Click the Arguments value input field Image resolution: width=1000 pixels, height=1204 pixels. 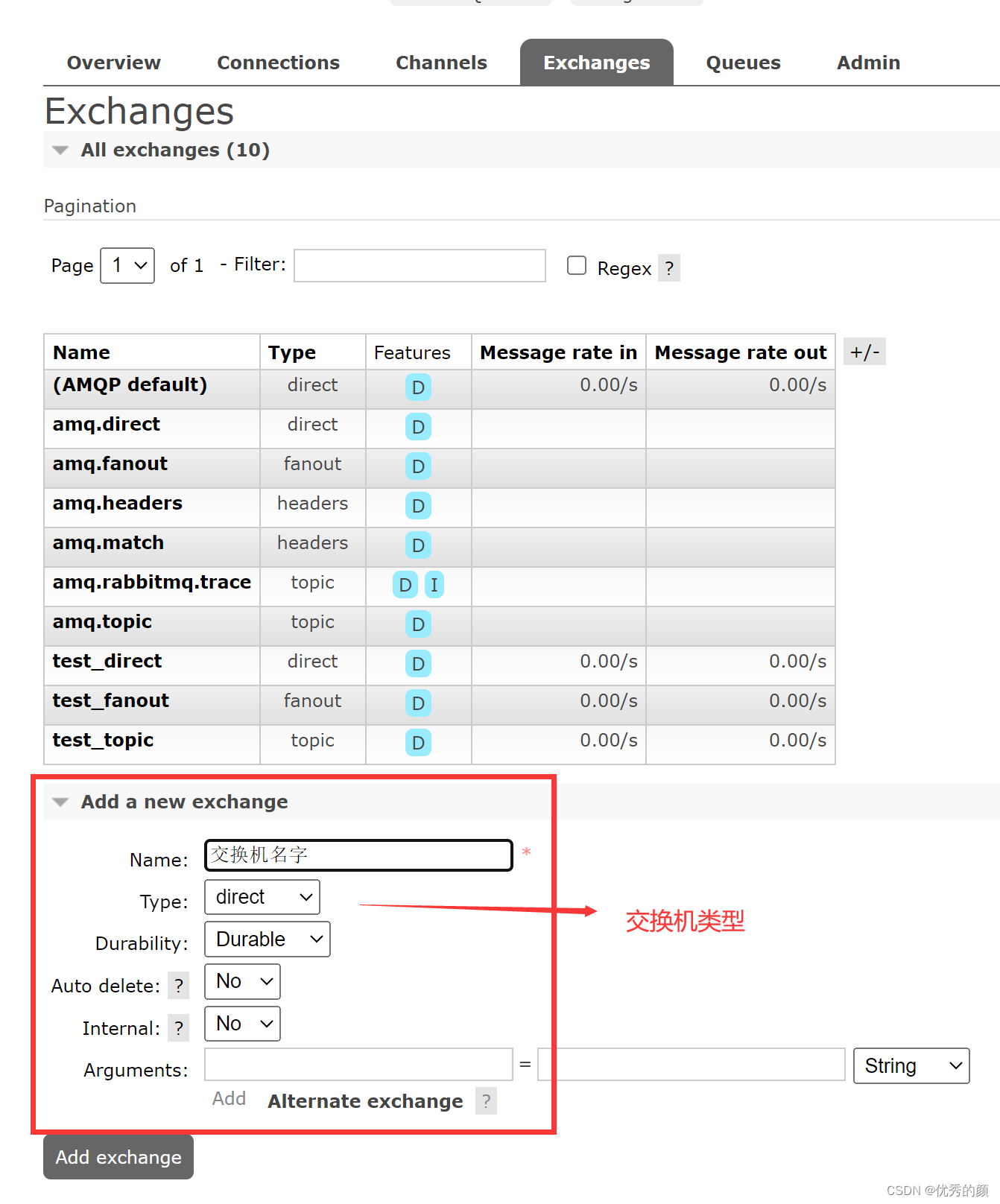692,1065
